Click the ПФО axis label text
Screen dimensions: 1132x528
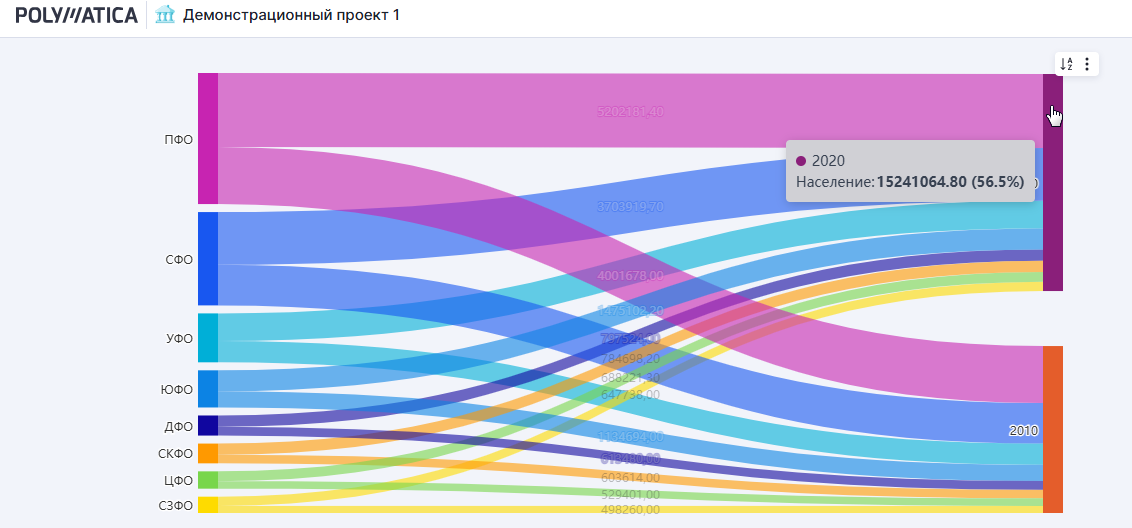pyautogui.click(x=178, y=140)
